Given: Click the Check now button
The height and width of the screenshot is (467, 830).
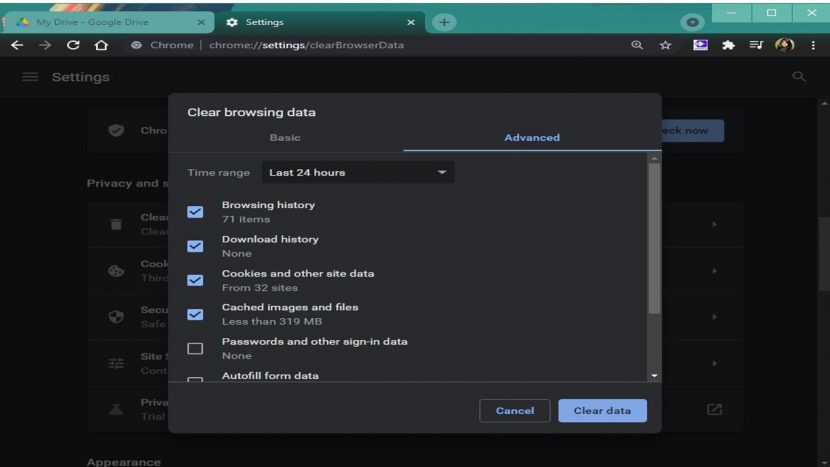Looking at the screenshot, I should coord(692,130).
